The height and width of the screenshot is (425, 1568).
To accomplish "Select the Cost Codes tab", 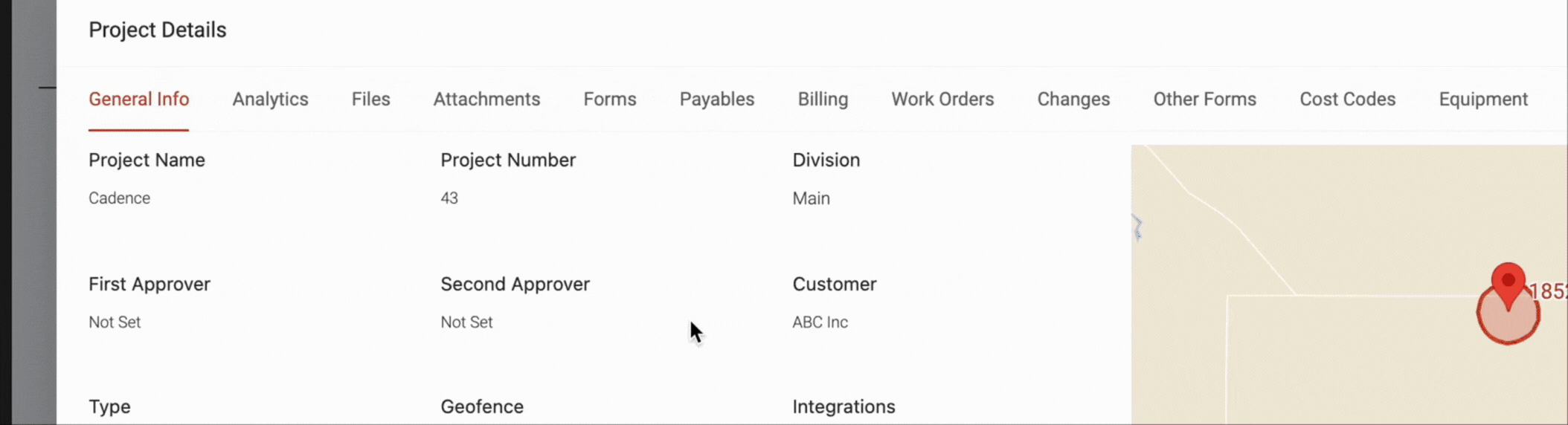I will coord(1347,99).
